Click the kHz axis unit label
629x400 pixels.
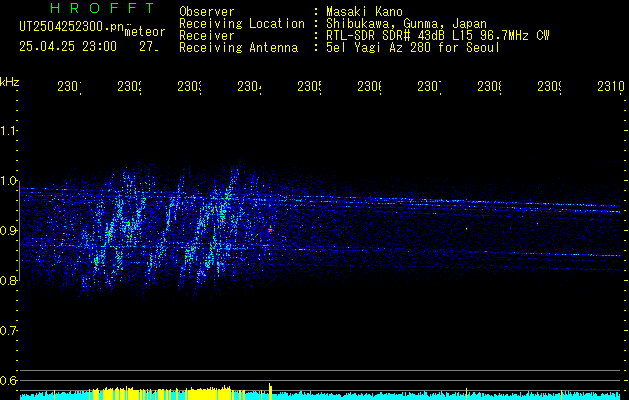click(10, 82)
